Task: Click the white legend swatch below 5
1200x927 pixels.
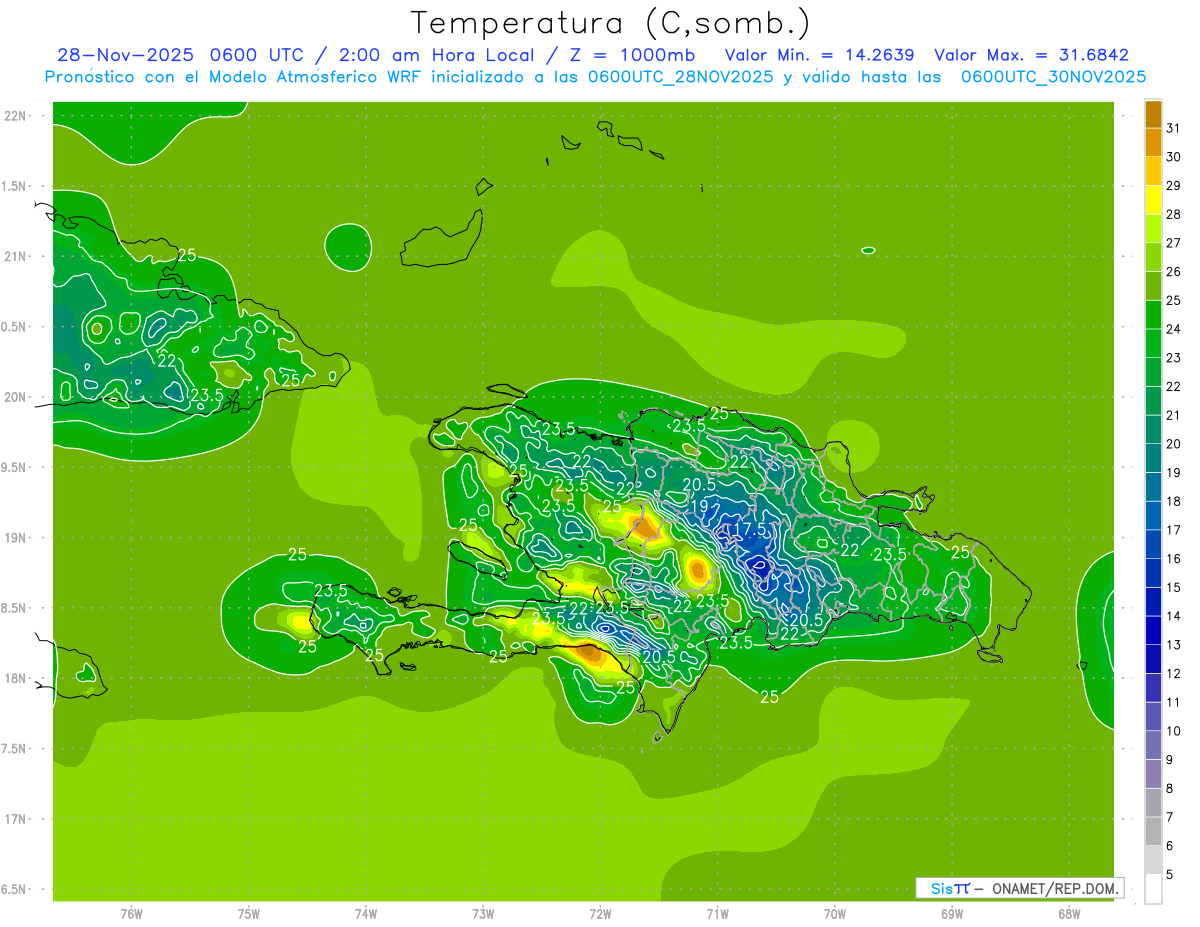Action: pyautogui.click(x=1153, y=889)
